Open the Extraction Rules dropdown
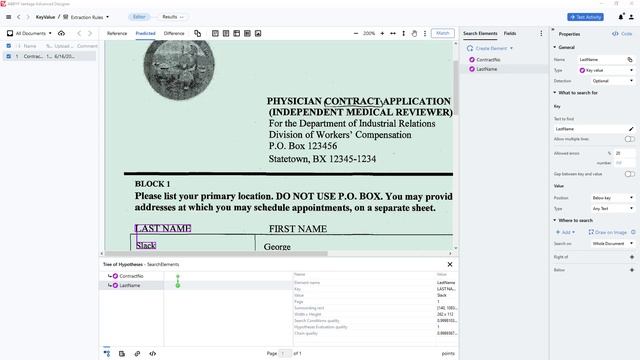640x360 pixels. point(86,17)
